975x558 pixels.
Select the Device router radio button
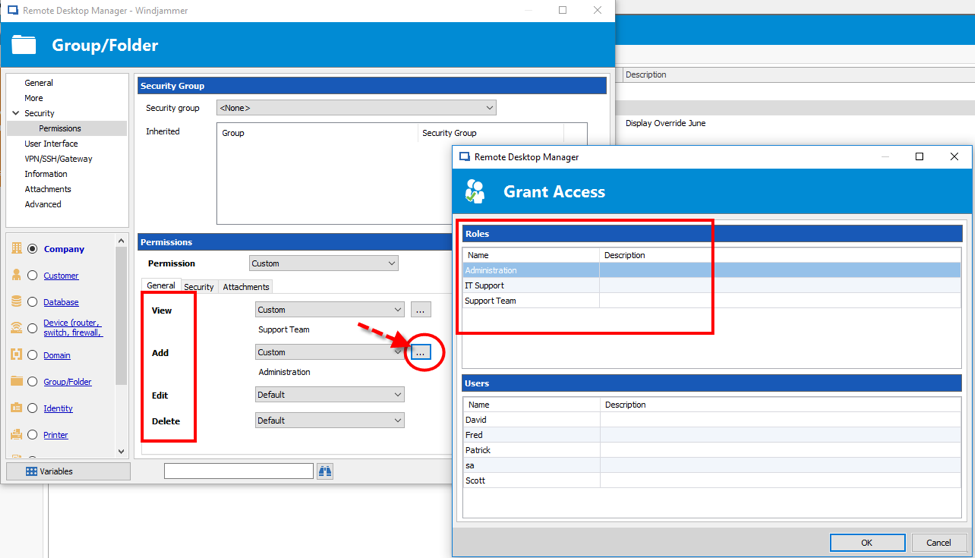click(x=32, y=328)
